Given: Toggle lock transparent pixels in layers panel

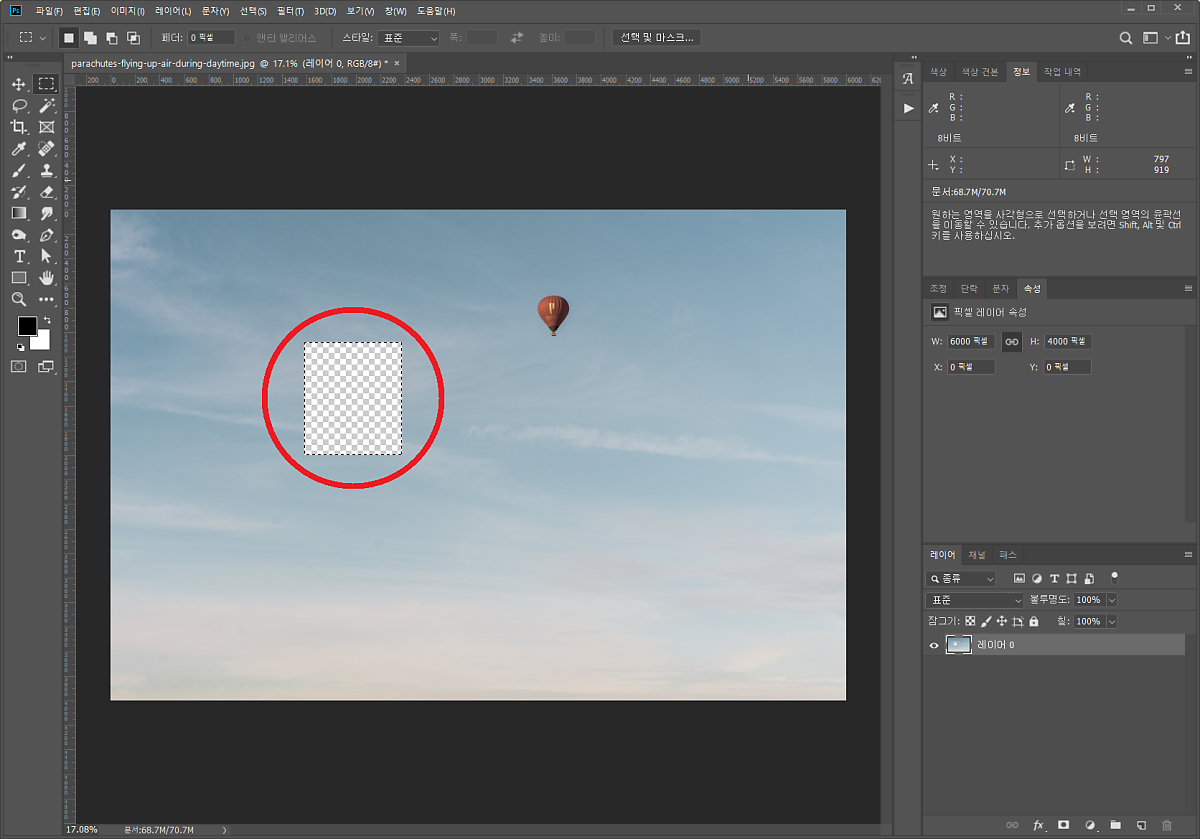Looking at the screenshot, I should point(970,622).
